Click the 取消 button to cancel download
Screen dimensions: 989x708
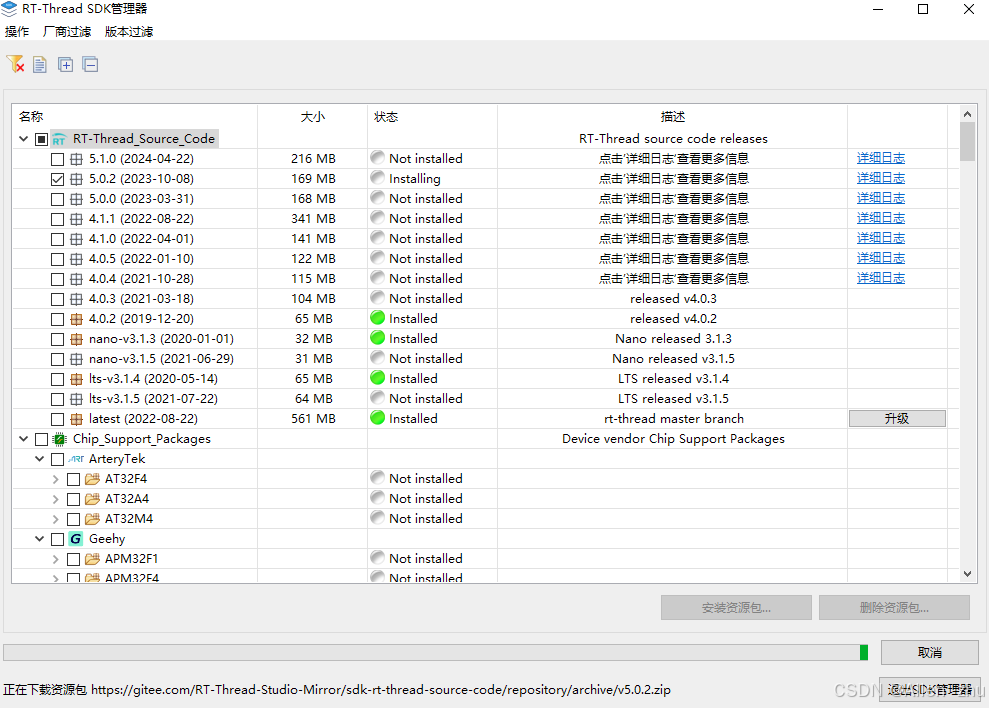[x=929, y=652]
